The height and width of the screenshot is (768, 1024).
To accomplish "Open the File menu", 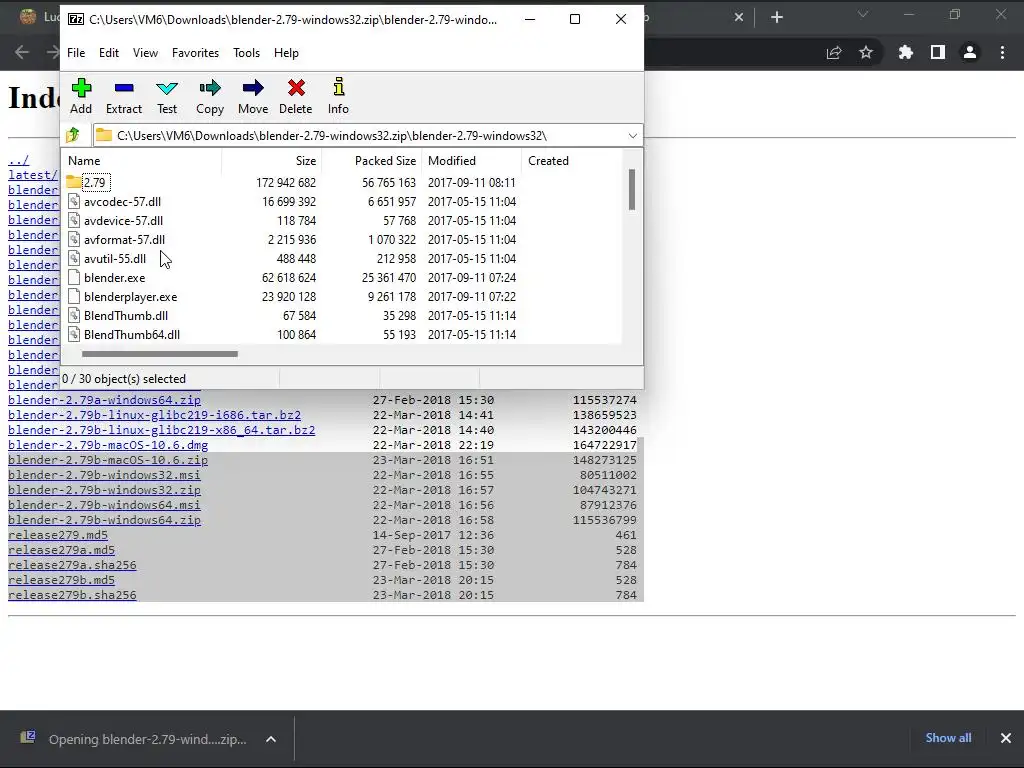I will (x=76, y=53).
